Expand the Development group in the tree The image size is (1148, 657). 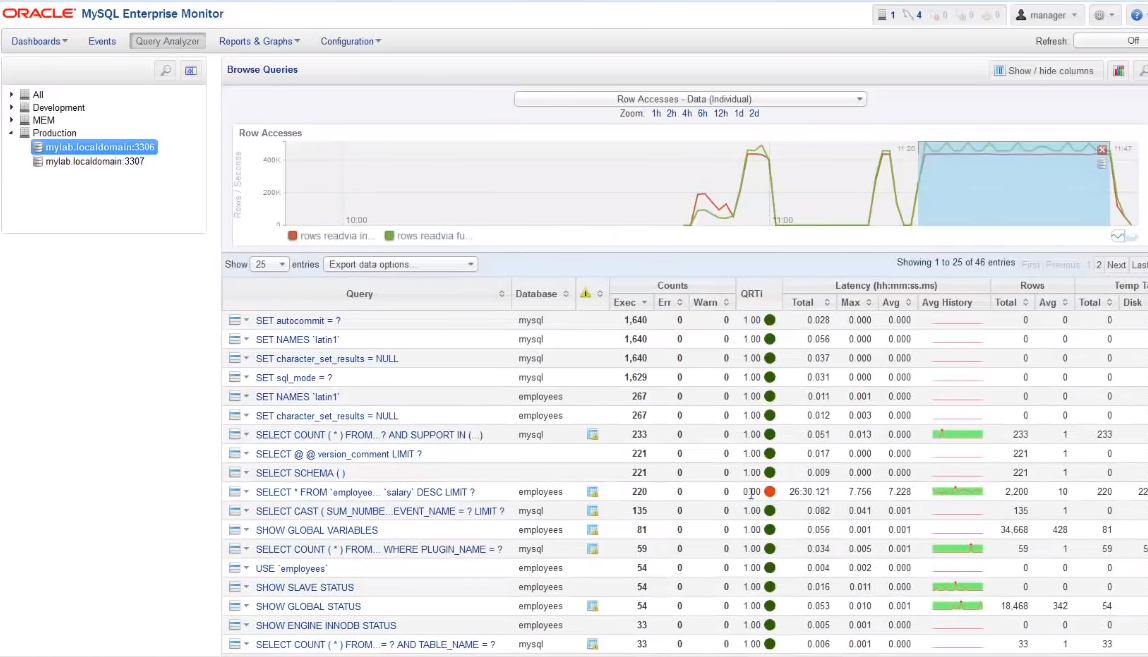[x=12, y=108]
